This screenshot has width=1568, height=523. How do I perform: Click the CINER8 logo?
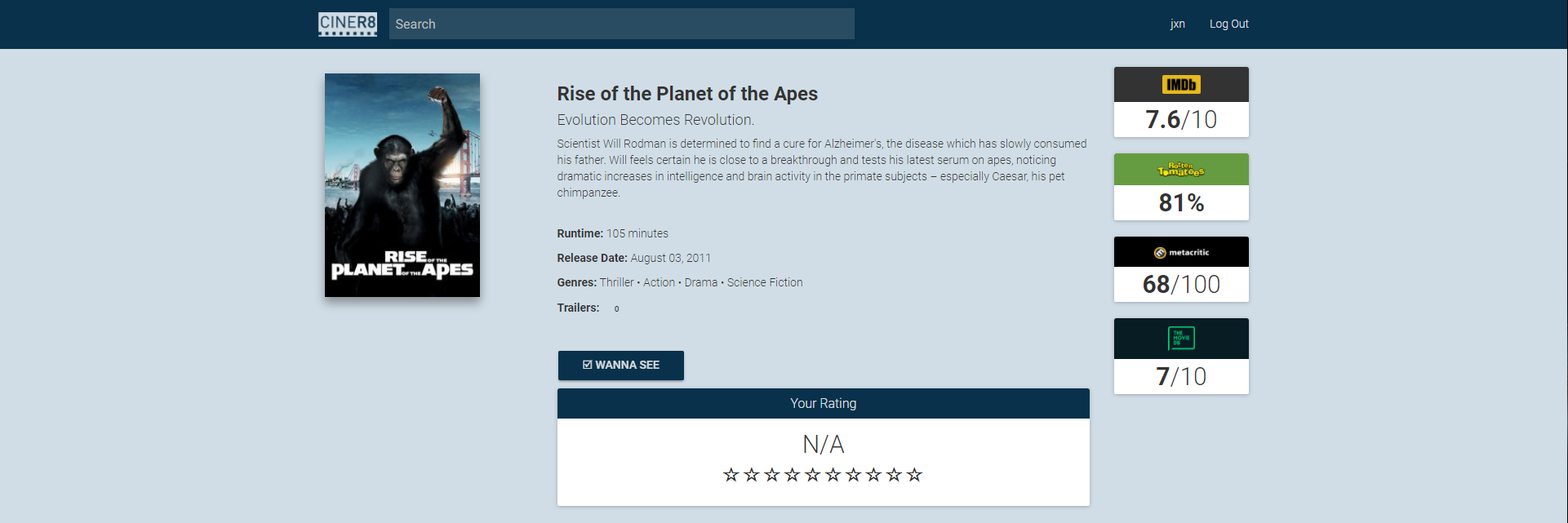point(348,24)
